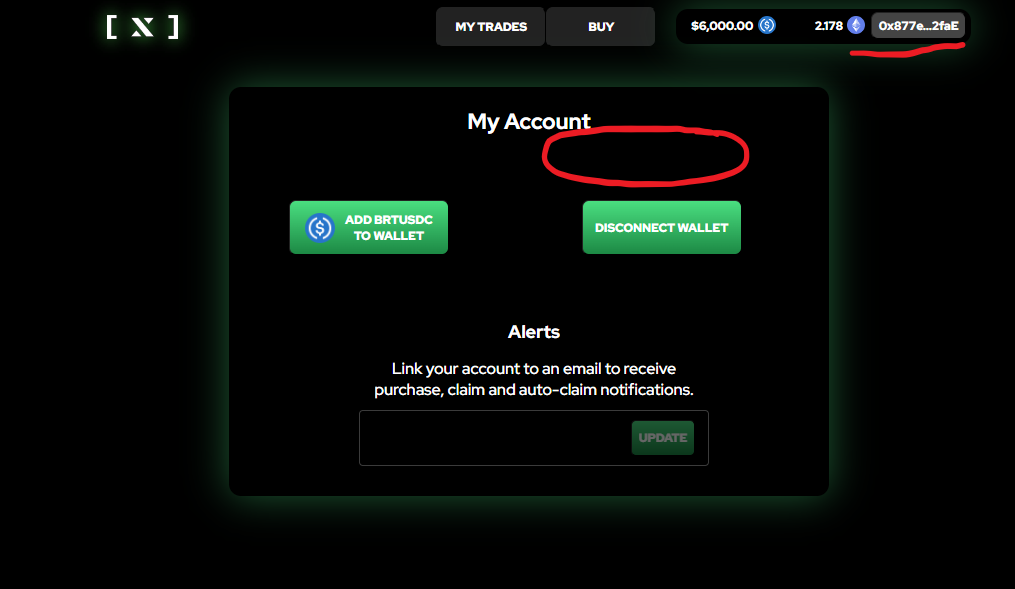Viewport: 1015px width, 589px height.
Task: Click the Ethereum diamond icon in the header
Action: 856,25
